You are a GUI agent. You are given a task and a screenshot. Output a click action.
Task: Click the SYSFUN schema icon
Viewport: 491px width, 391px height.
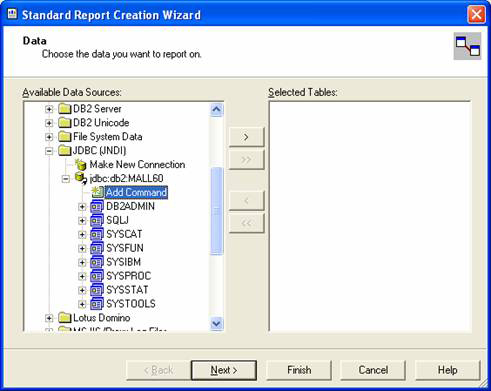click(x=97, y=248)
